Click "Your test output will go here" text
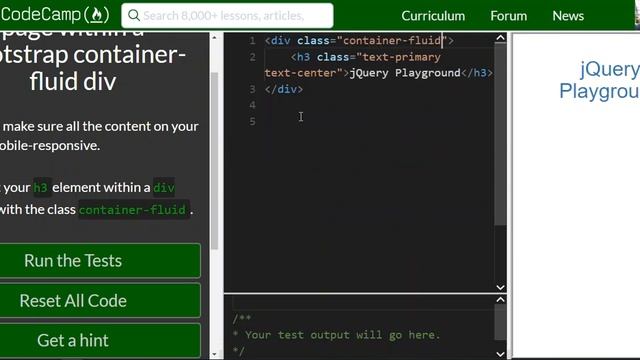The image size is (640, 360). (342, 335)
